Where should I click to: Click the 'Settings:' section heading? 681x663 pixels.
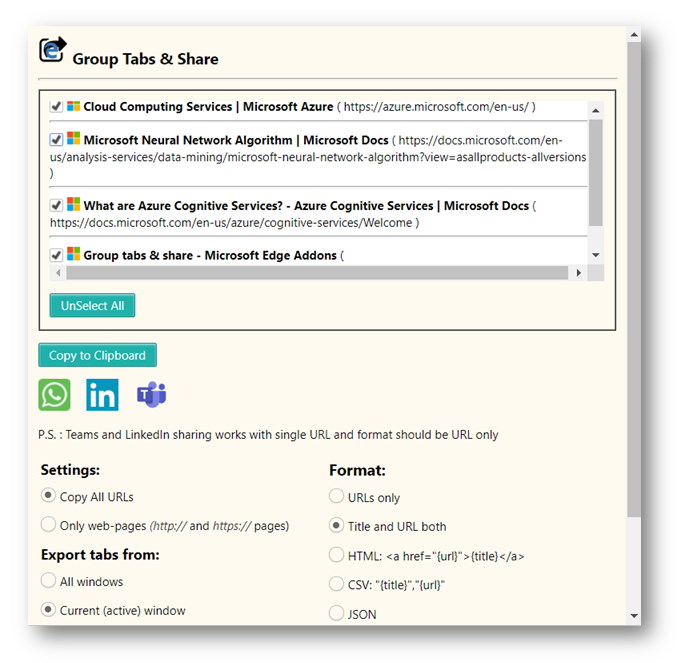pyautogui.click(x=70, y=470)
